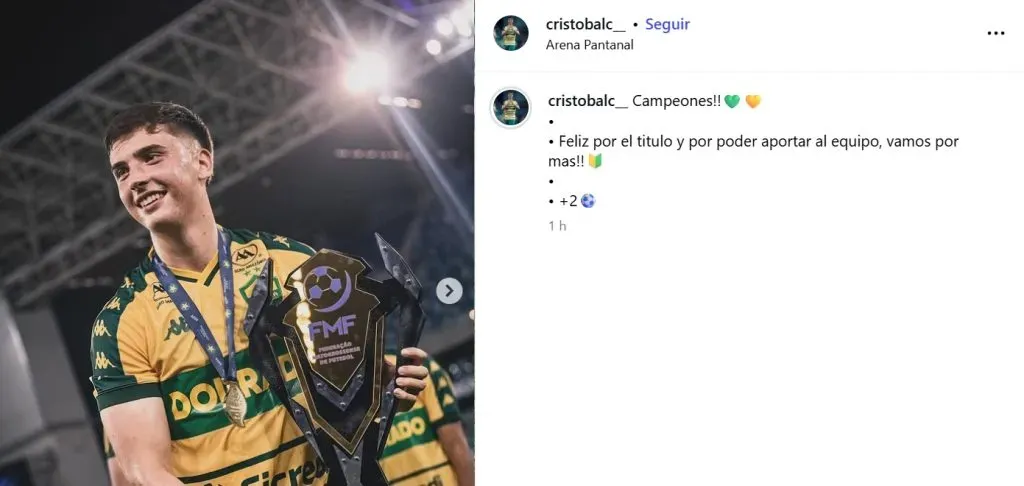Follow the account with the Seguir button
The height and width of the screenshot is (486, 1024).
(667, 24)
